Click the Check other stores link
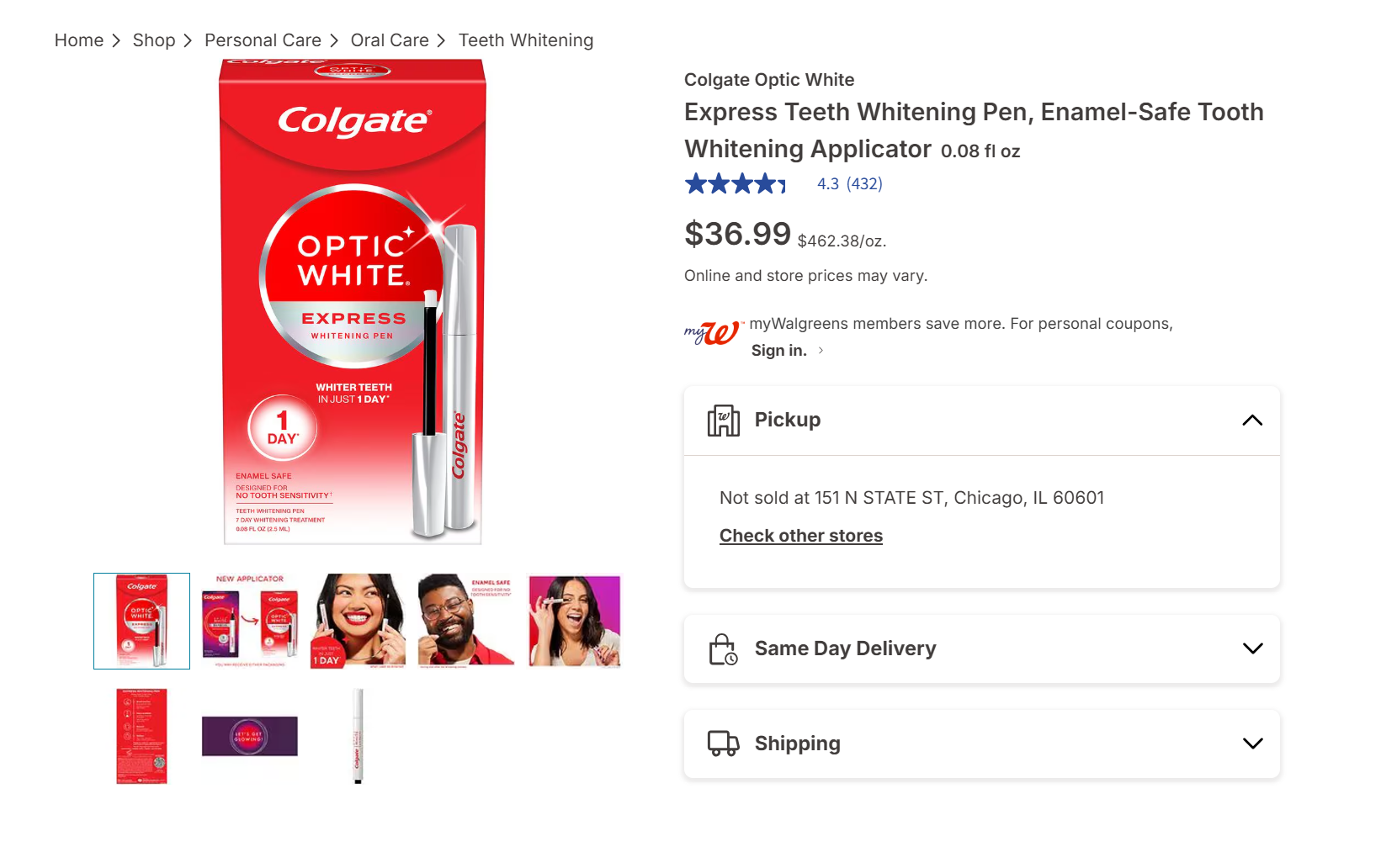The width and height of the screenshot is (1381, 868). [x=801, y=536]
